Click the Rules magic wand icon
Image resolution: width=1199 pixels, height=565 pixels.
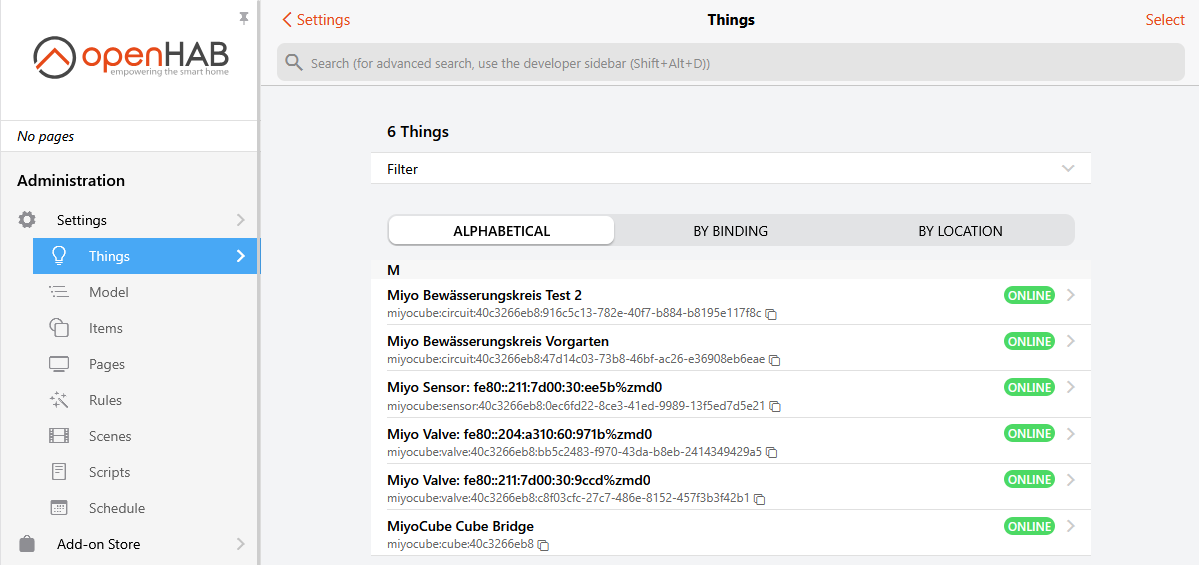[x=59, y=400]
